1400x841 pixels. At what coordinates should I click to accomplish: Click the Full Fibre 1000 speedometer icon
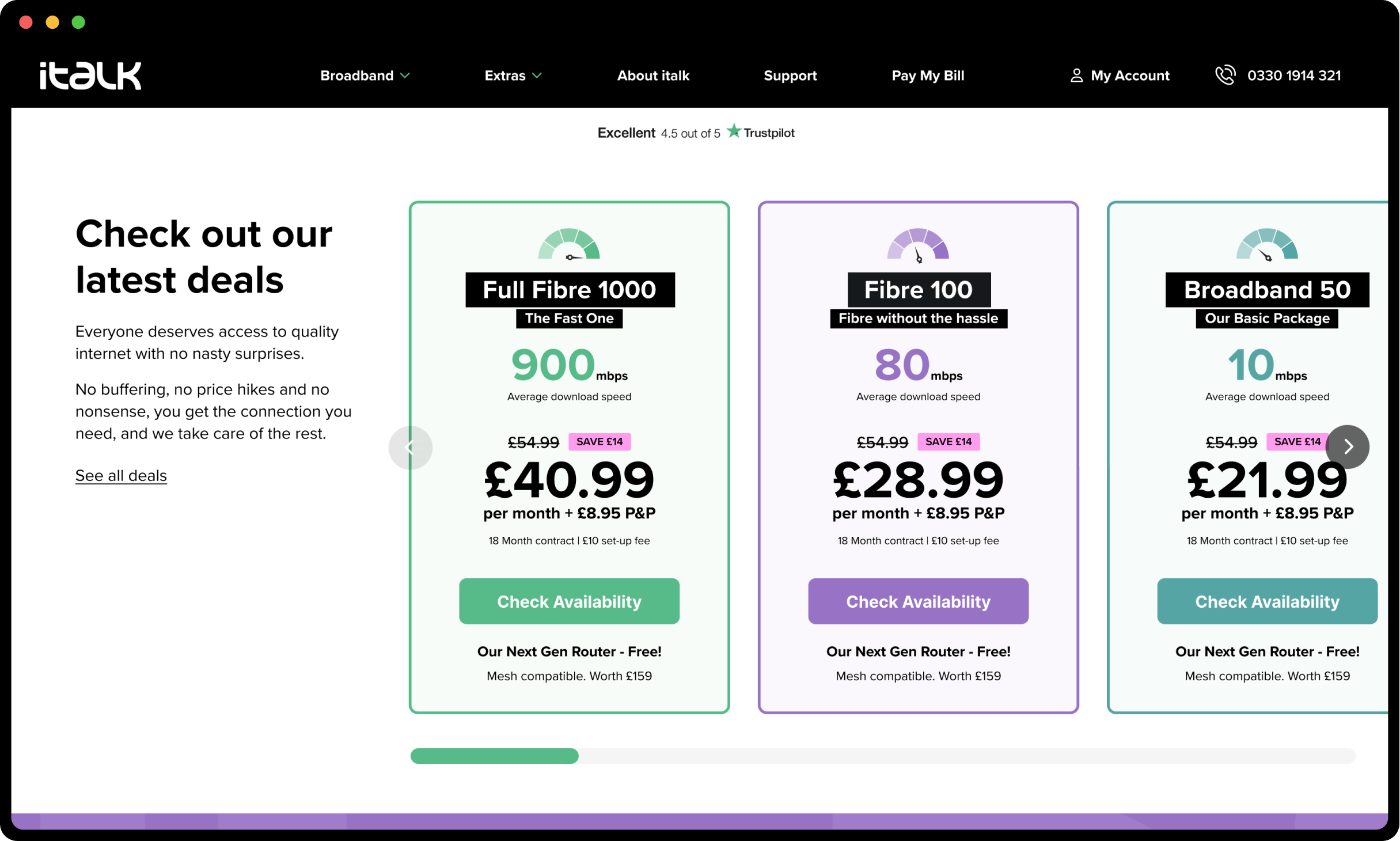click(569, 244)
